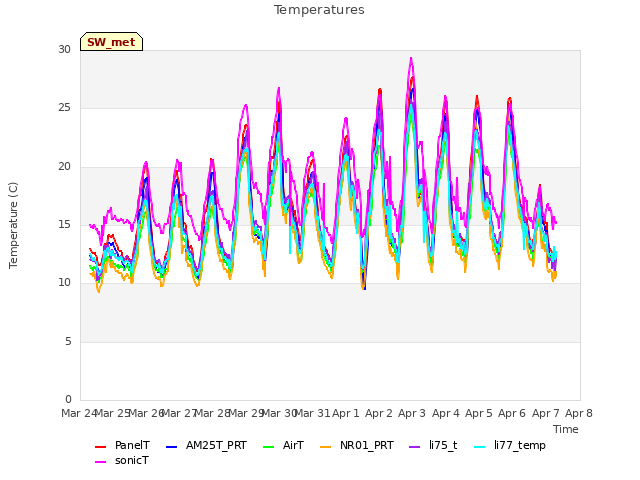
Task: Click the SW_met annotation label
Action: [111, 42]
